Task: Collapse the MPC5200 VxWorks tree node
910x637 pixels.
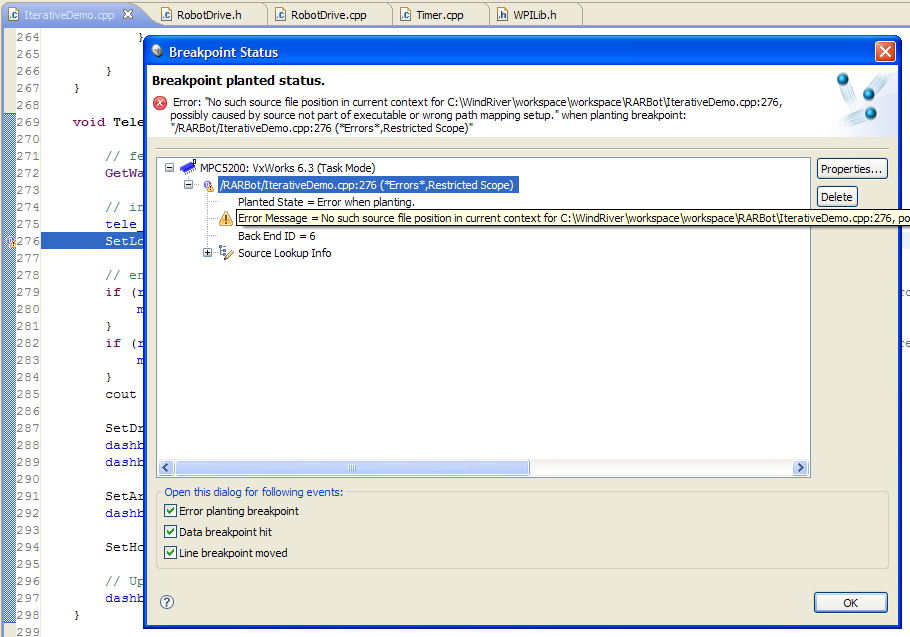Action: (x=169, y=168)
